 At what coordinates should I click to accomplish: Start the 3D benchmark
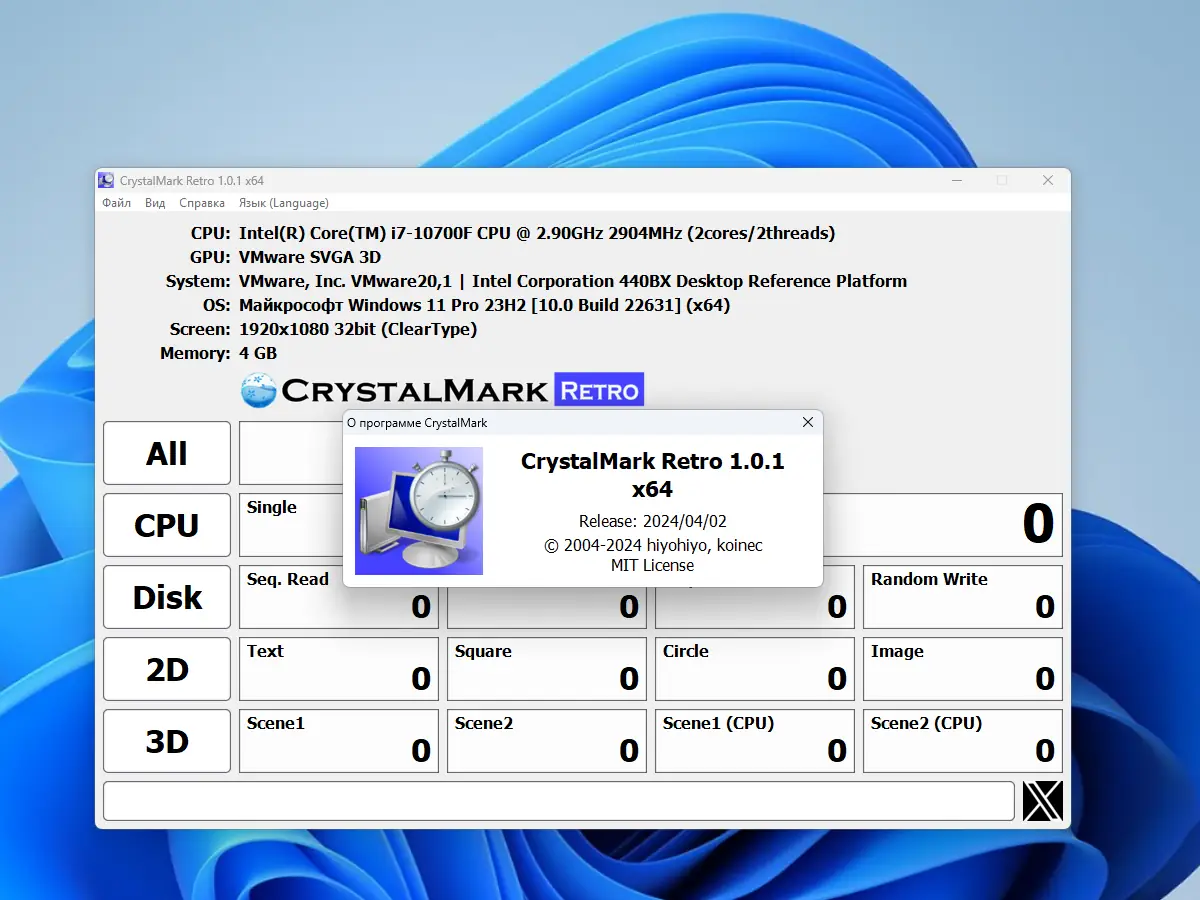(x=167, y=741)
